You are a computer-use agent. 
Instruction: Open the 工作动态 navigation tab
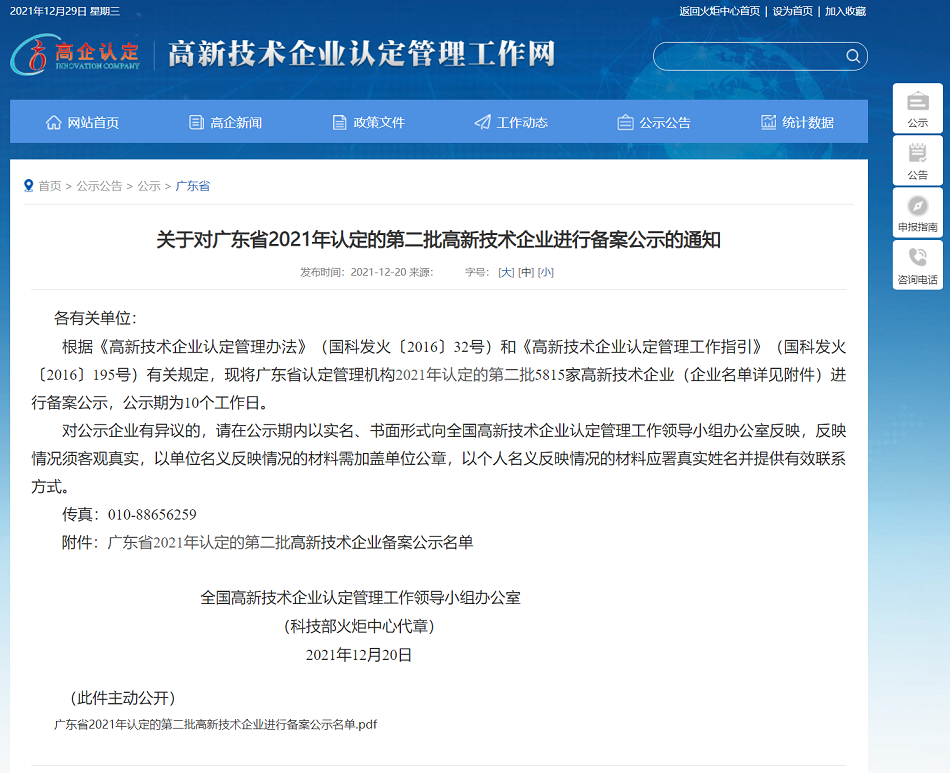click(511, 122)
